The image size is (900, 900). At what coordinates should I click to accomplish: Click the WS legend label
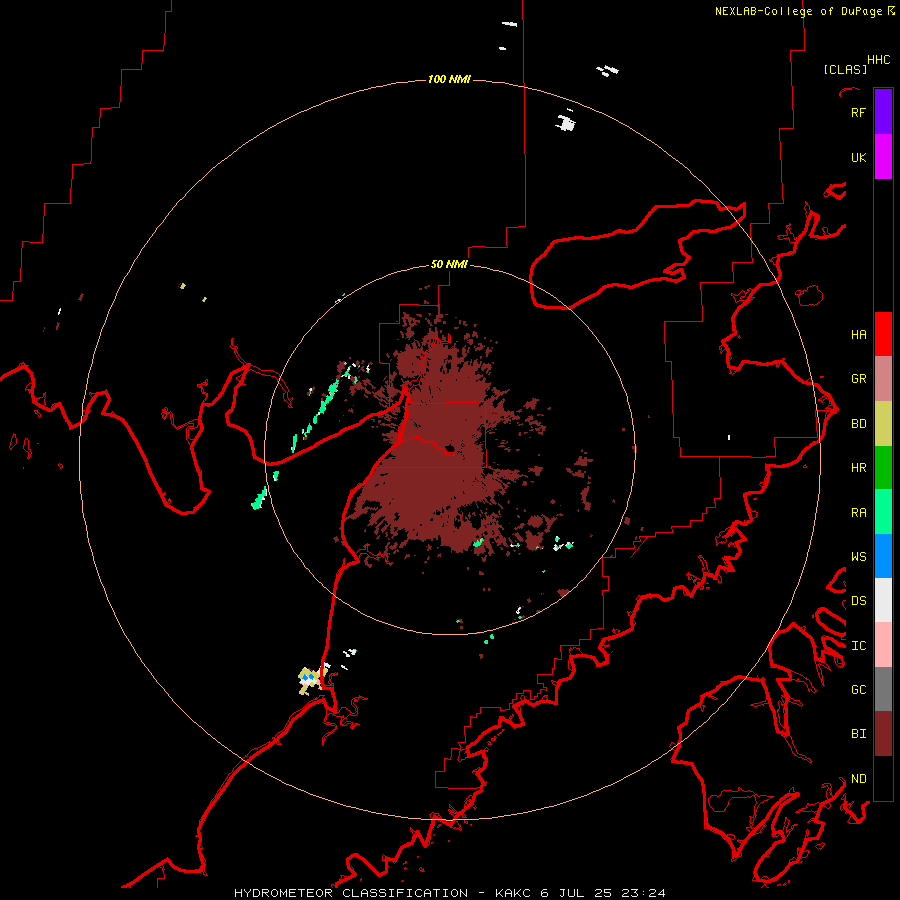[x=858, y=557]
